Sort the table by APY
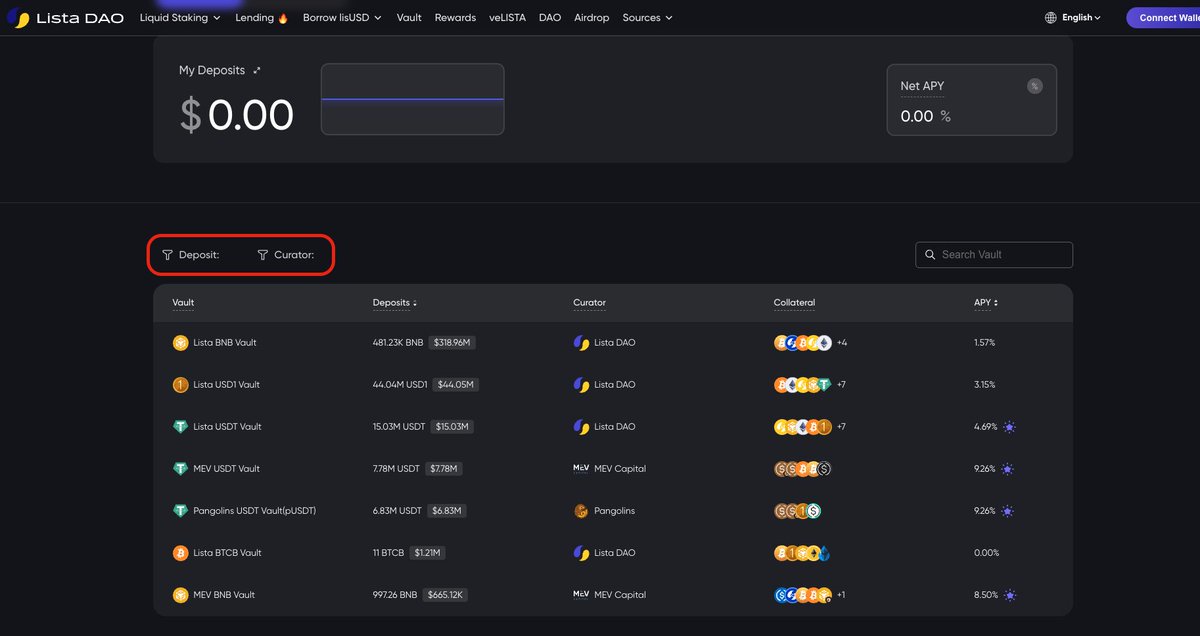 [986, 303]
